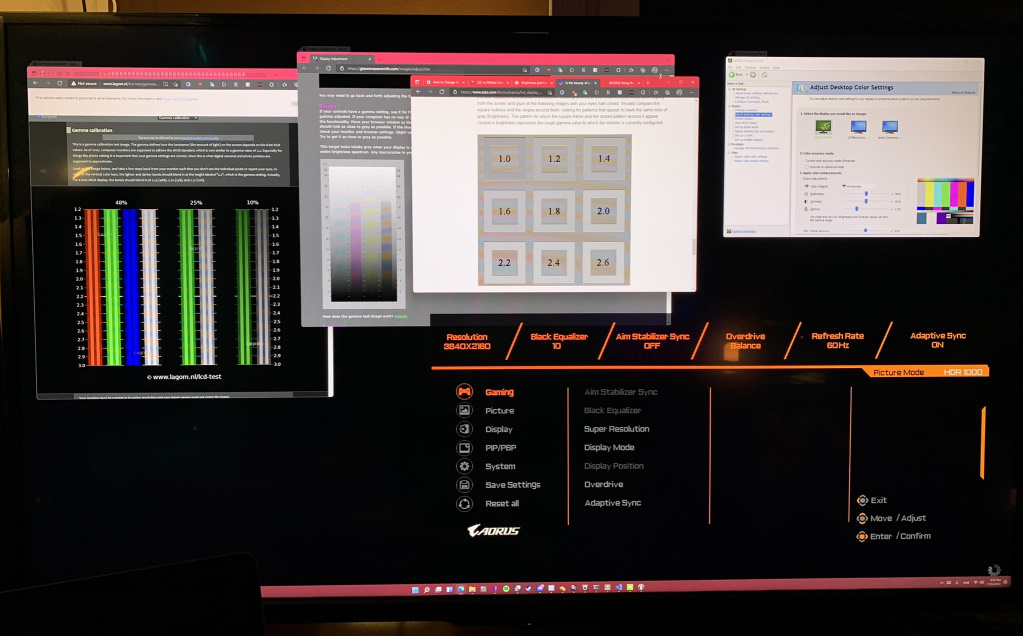Select Super Resolution menu entry
The image size is (1023, 636).
coord(616,429)
